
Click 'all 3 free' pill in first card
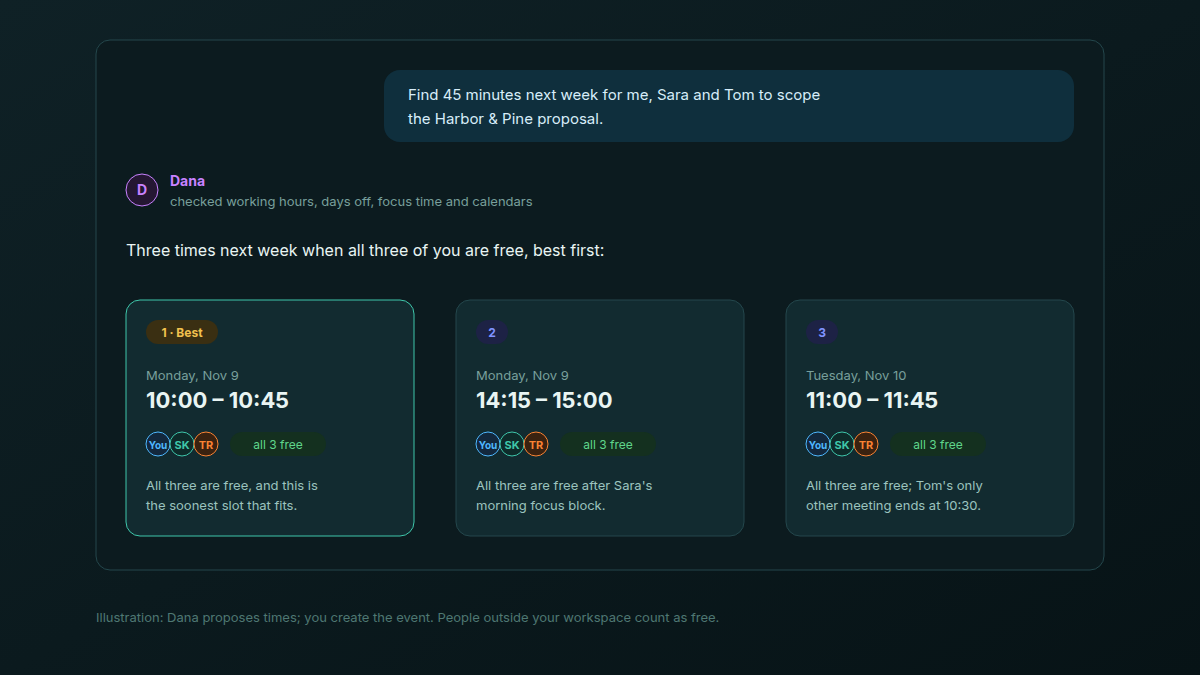click(x=278, y=444)
